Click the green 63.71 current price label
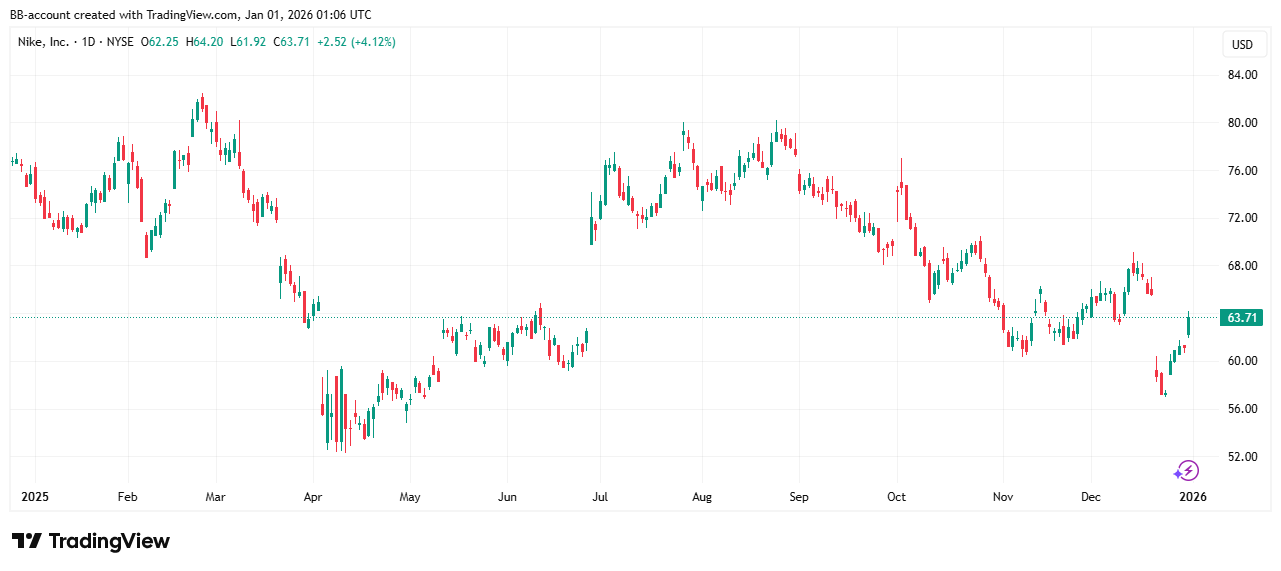1281x571 pixels. 1242,318
